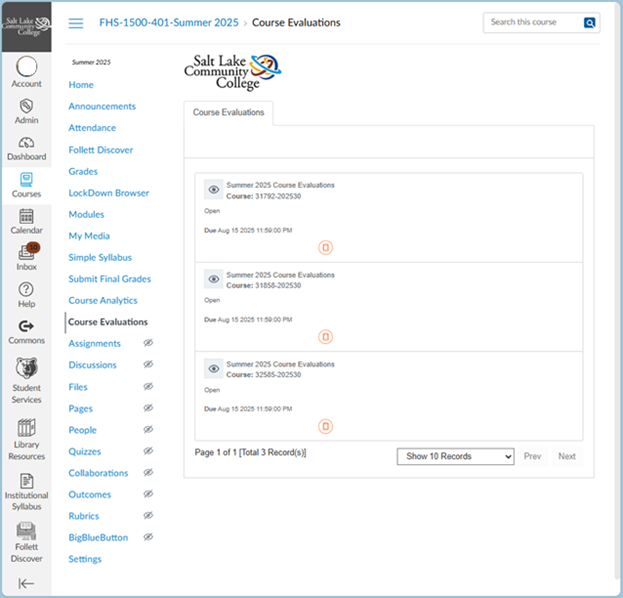Viewport: 623px width, 598px height.
Task: Open the Commons icon
Action: coord(26,331)
